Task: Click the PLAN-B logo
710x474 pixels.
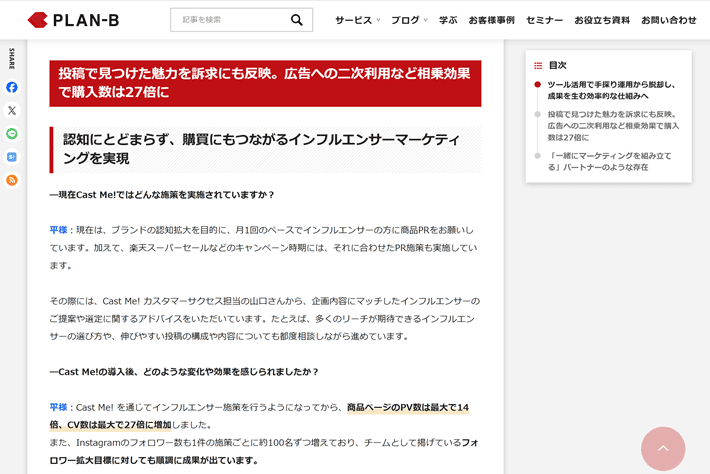Action: coord(73,20)
